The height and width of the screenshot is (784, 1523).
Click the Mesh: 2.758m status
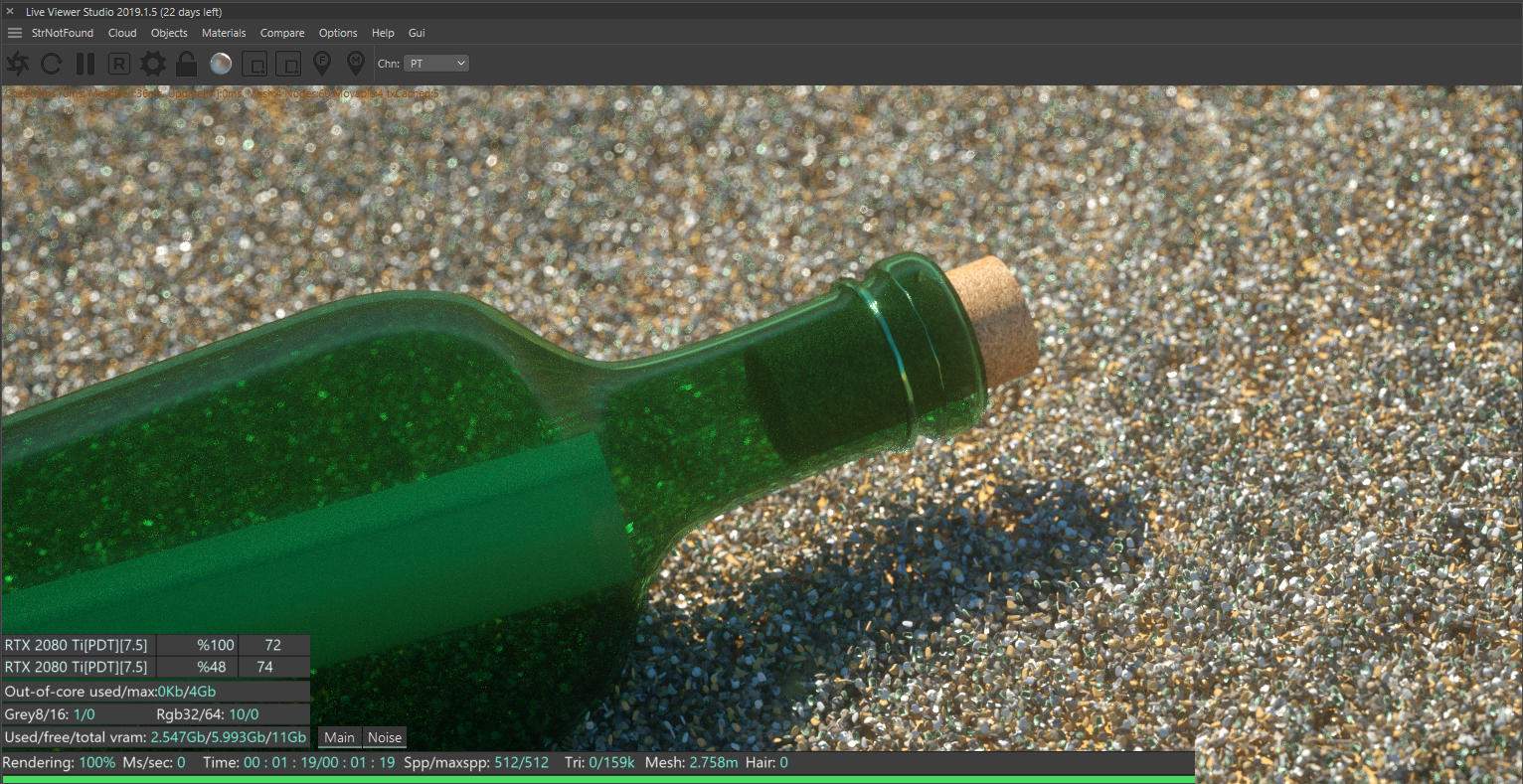692,762
